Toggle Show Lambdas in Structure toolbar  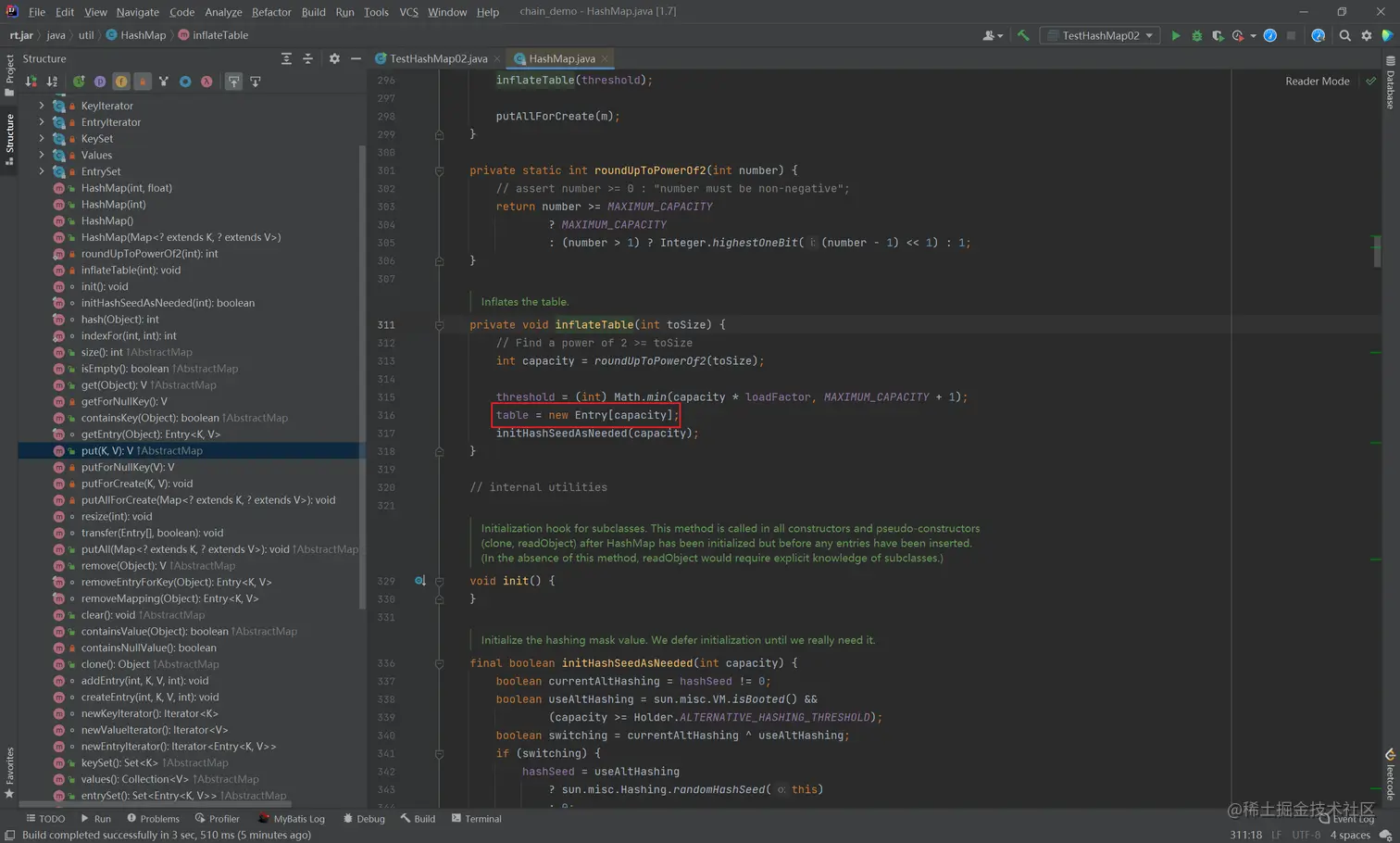(206, 82)
